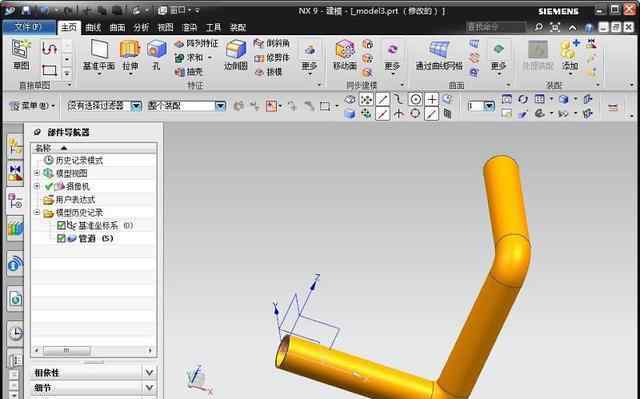
Task: Open the 分析 ribbon tab
Action: [x=141, y=28]
